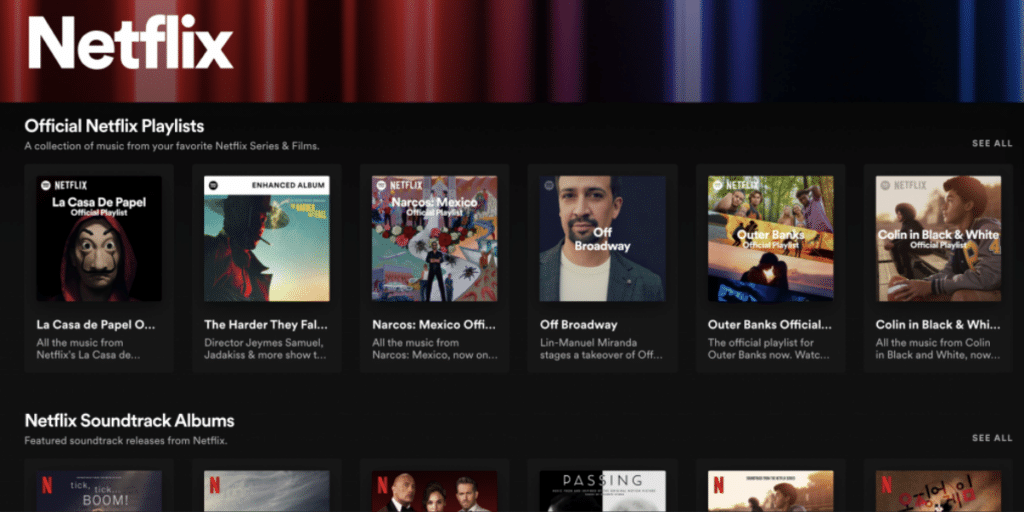Open 'Official Netflix Playlists' section heading

[x=114, y=125]
